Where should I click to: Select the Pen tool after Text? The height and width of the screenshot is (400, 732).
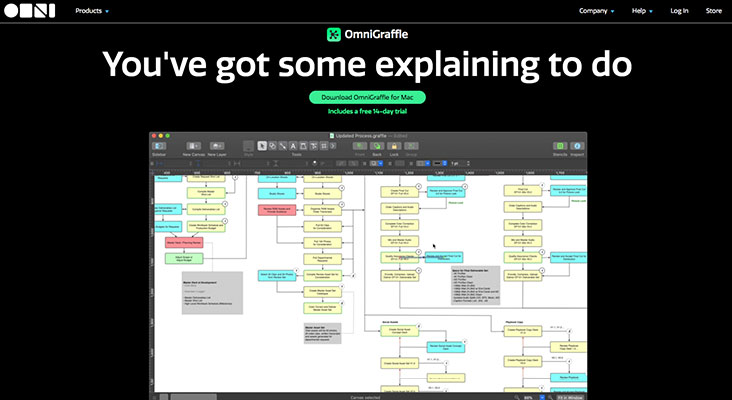coord(303,146)
